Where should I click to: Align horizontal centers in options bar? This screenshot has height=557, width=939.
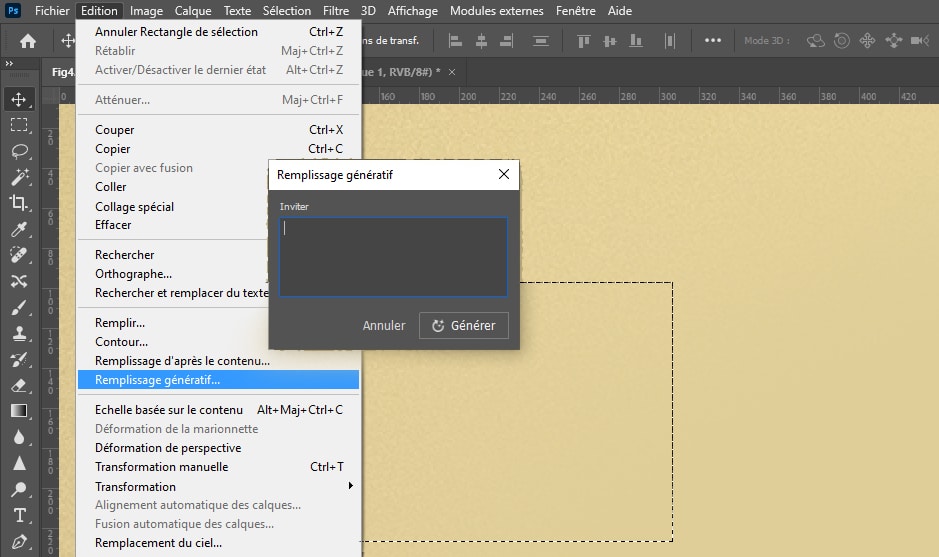pos(481,41)
